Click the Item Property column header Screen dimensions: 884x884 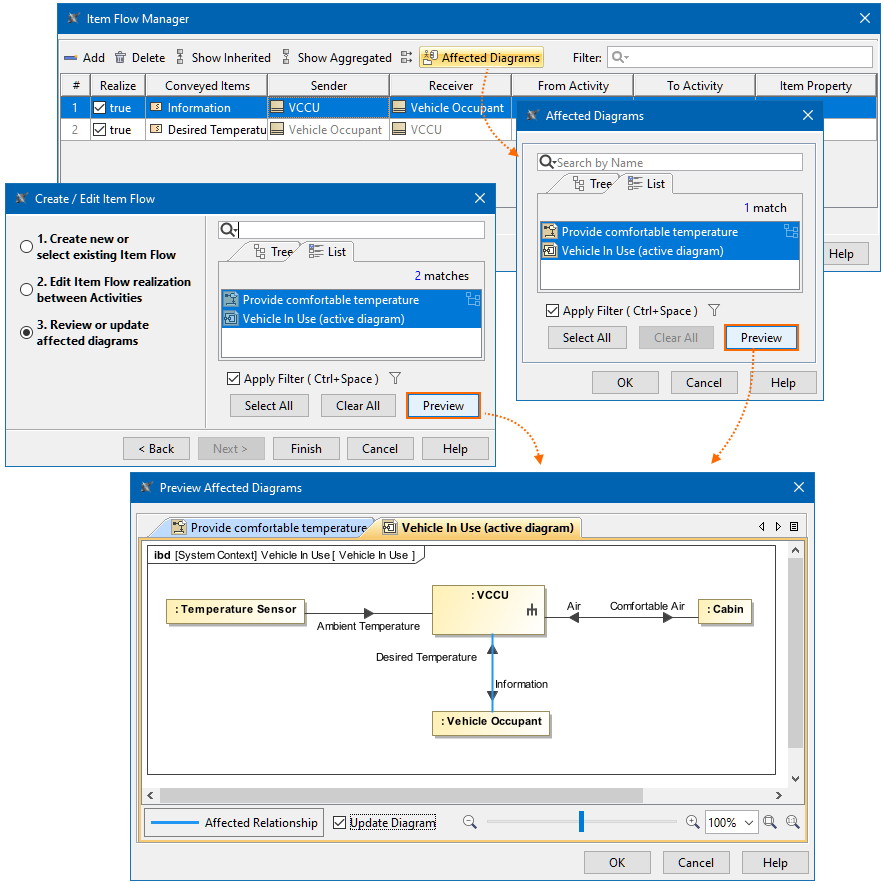tap(815, 86)
